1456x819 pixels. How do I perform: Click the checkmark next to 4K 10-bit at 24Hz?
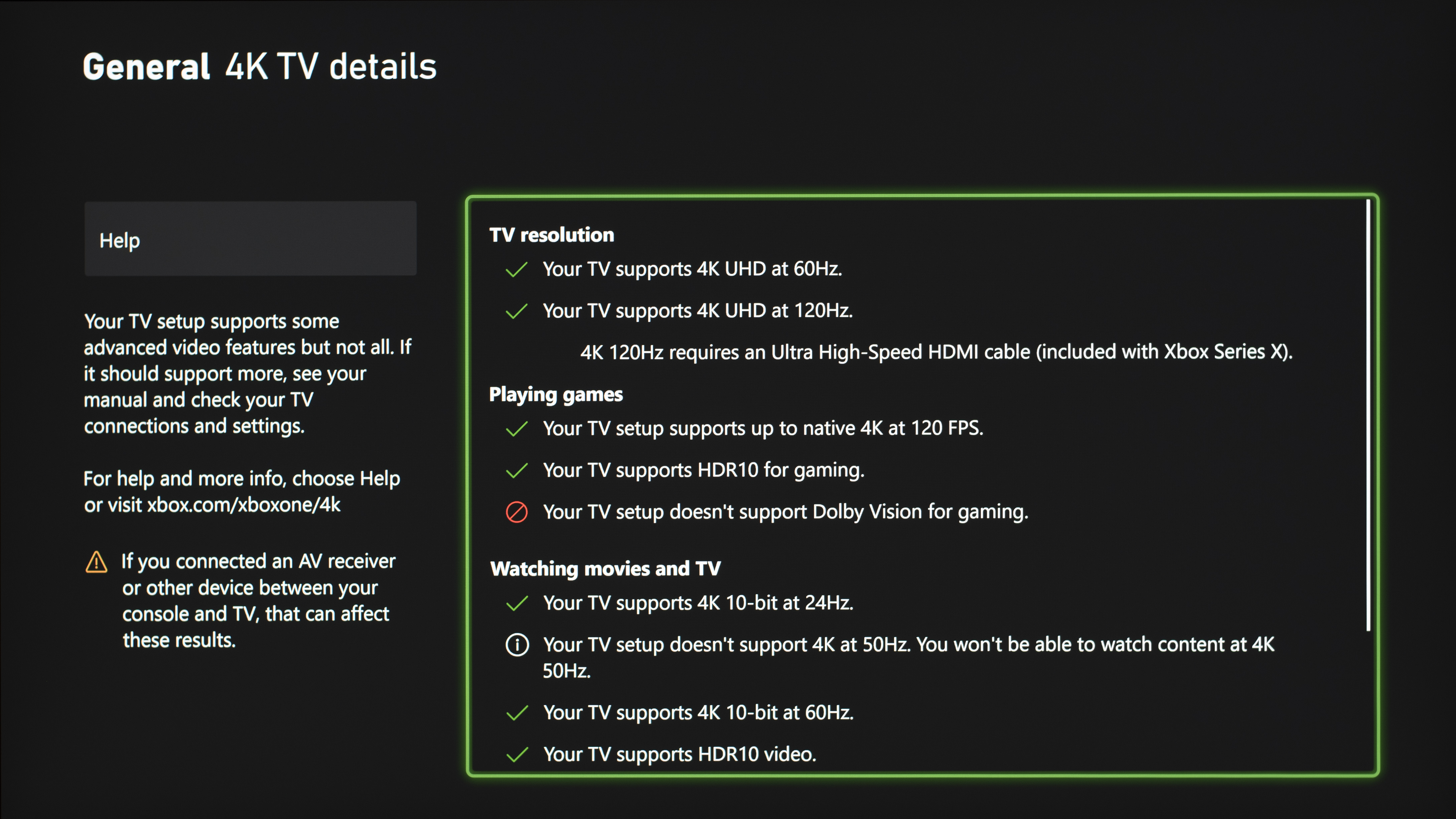[x=517, y=604]
